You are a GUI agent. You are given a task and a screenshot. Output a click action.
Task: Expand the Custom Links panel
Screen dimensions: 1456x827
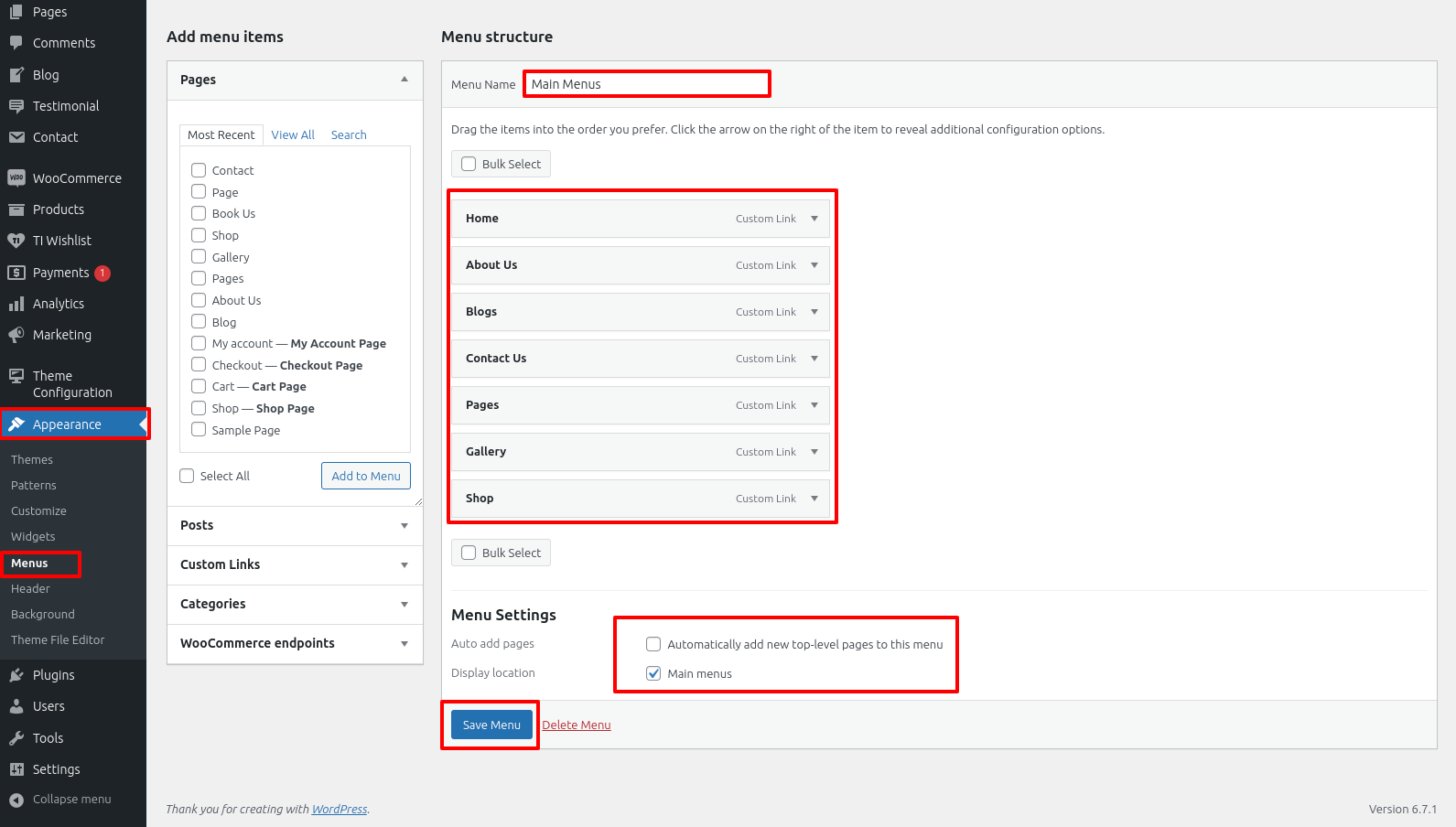(x=404, y=565)
